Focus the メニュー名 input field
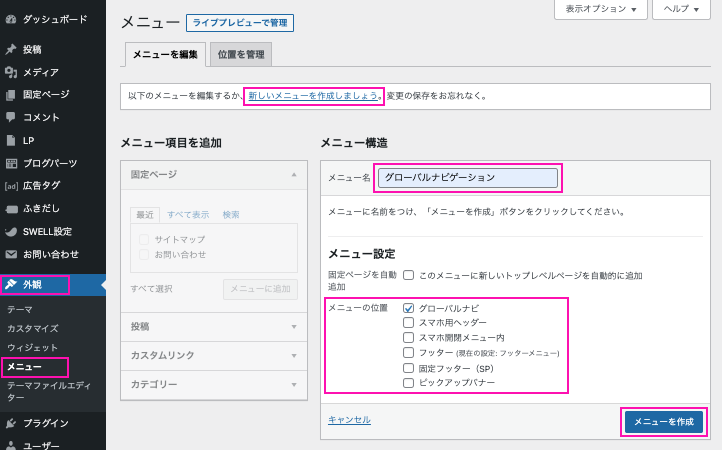722x450 pixels. pyautogui.click(x=468, y=178)
